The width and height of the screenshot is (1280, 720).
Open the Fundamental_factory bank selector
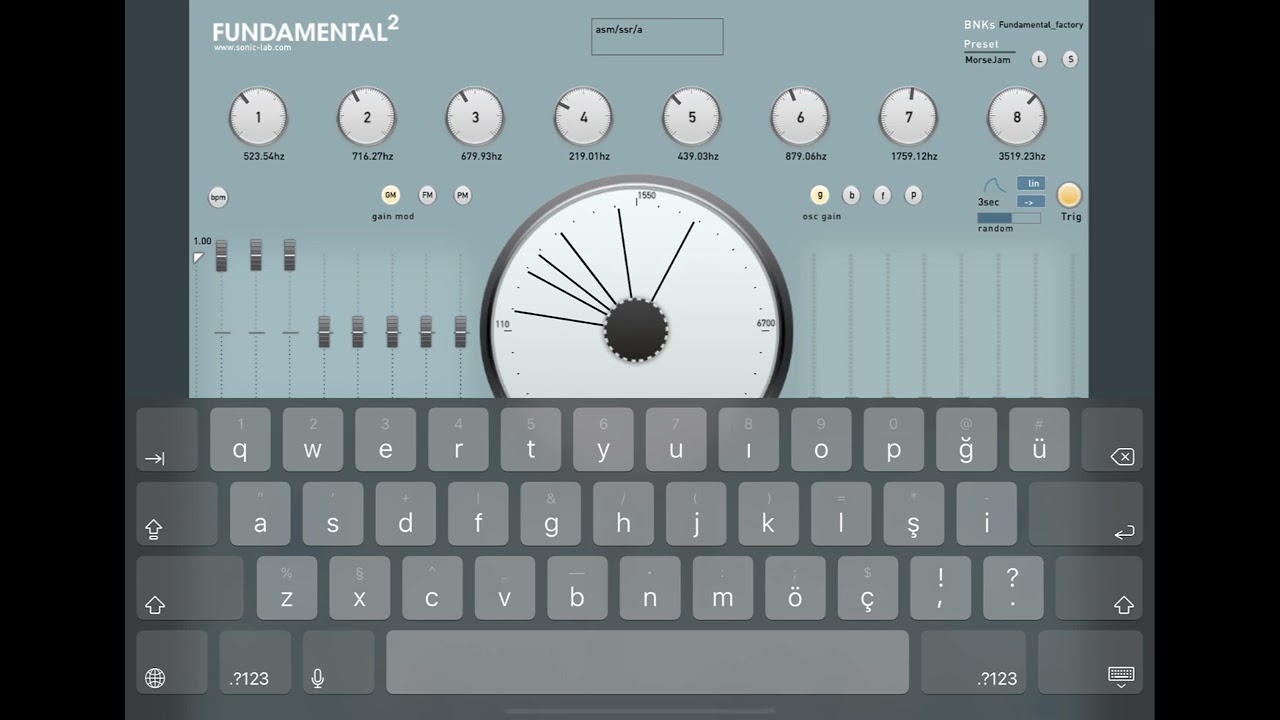pos(1040,25)
